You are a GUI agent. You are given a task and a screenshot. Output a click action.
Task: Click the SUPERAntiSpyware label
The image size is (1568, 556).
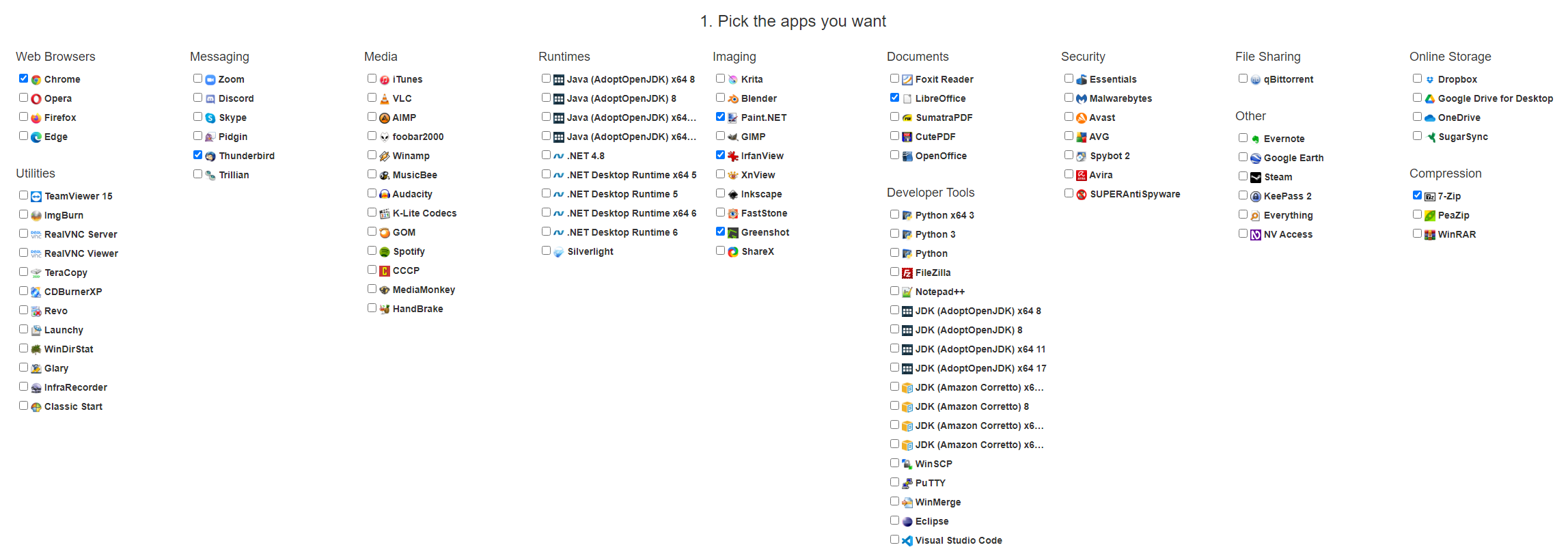click(x=1135, y=195)
